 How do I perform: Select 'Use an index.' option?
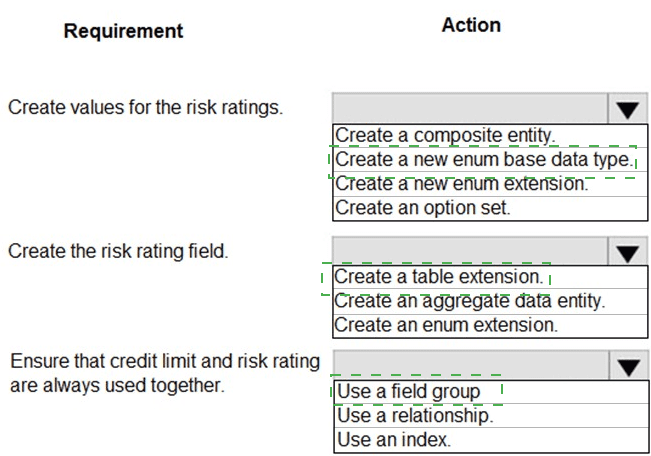[x=491, y=439]
